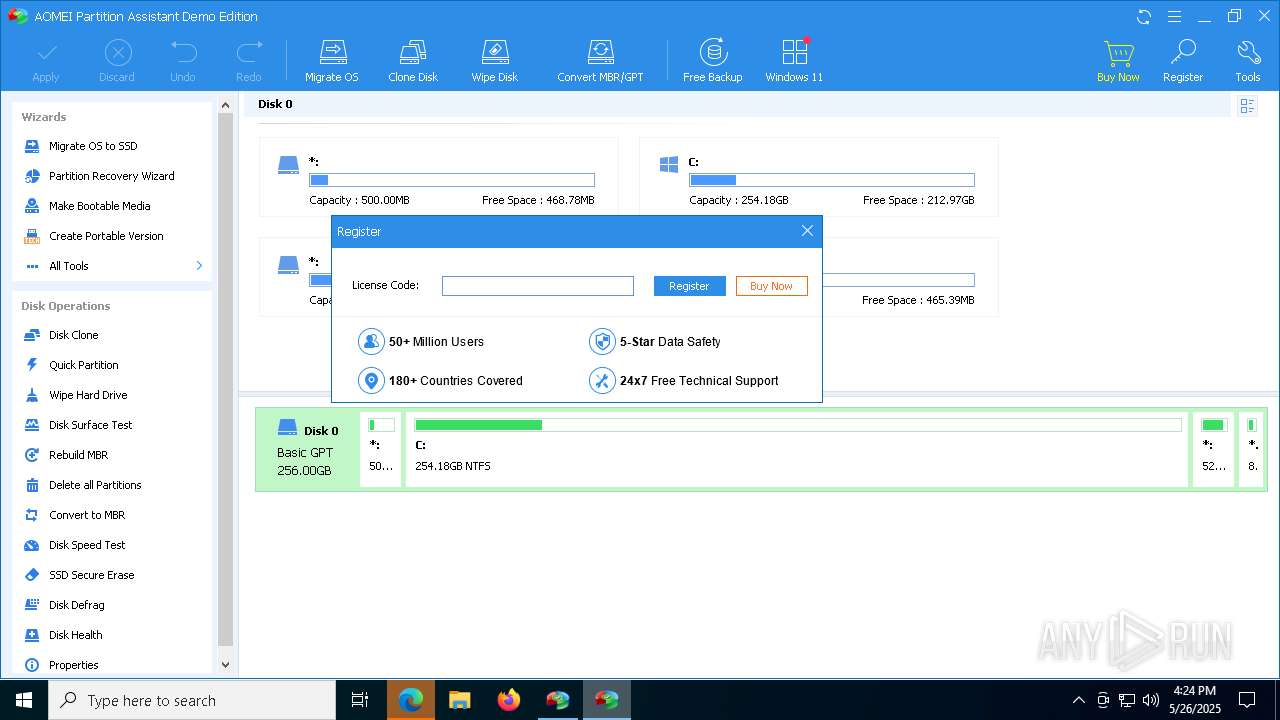This screenshot has height=720, width=1280.
Task: Click the refresh icon in title bar
Action: click(1144, 16)
